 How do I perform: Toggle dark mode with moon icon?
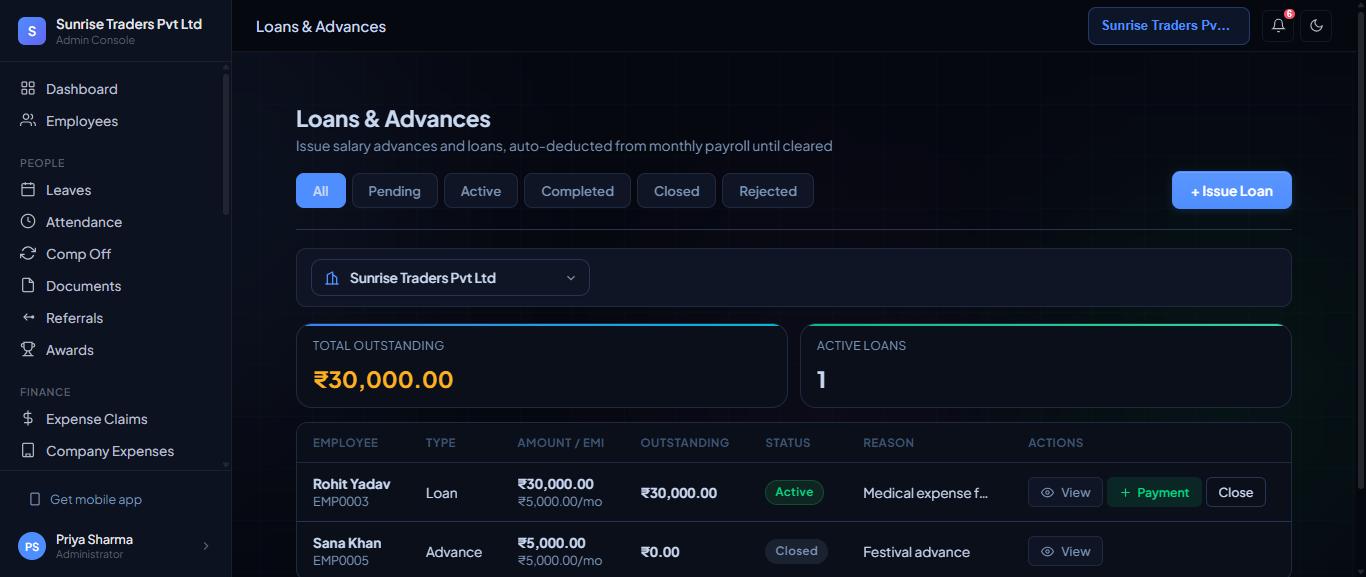click(x=1316, y=26)
